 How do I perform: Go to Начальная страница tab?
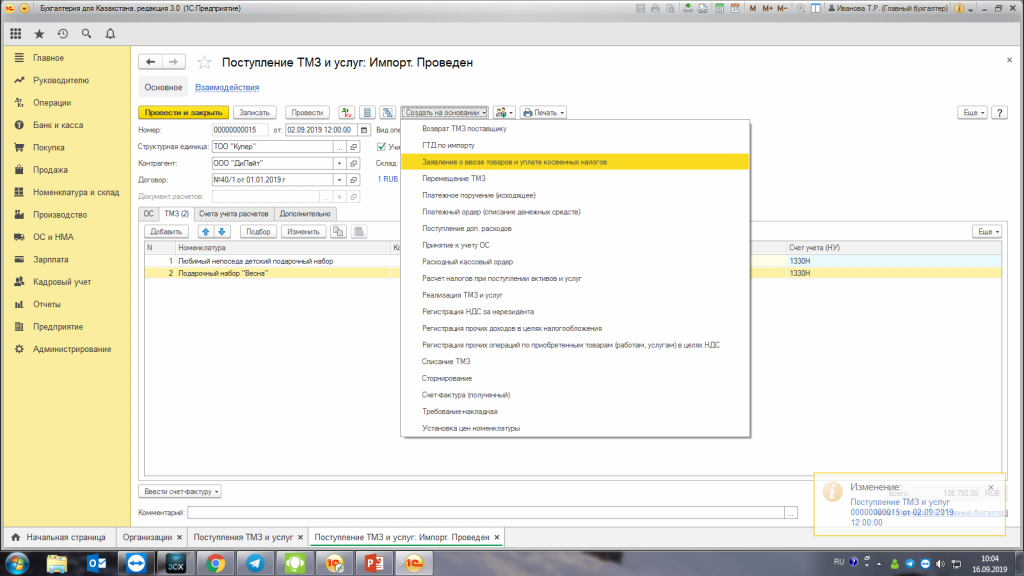59,537
